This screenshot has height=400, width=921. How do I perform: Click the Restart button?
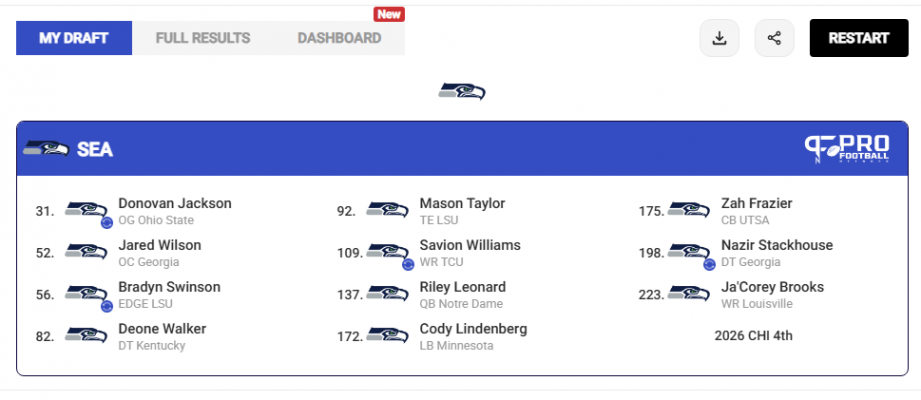click(x=859, y=38)
